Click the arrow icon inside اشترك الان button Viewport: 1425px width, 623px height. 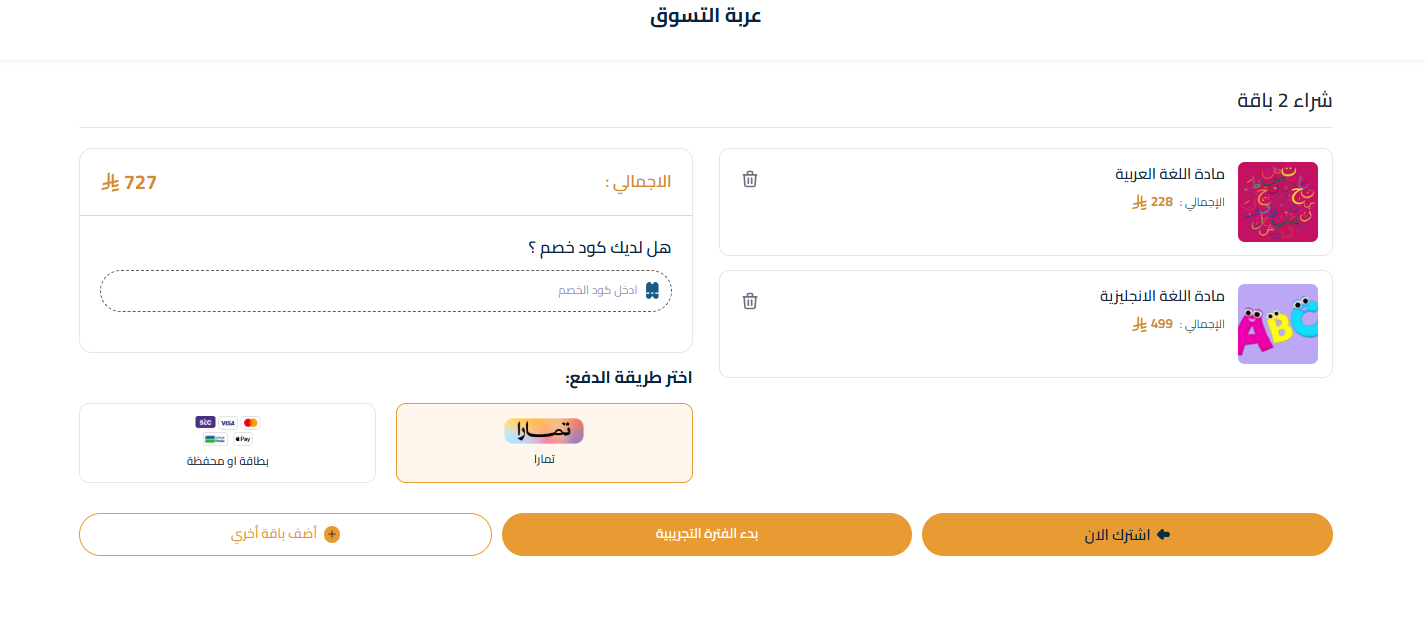1162,534
